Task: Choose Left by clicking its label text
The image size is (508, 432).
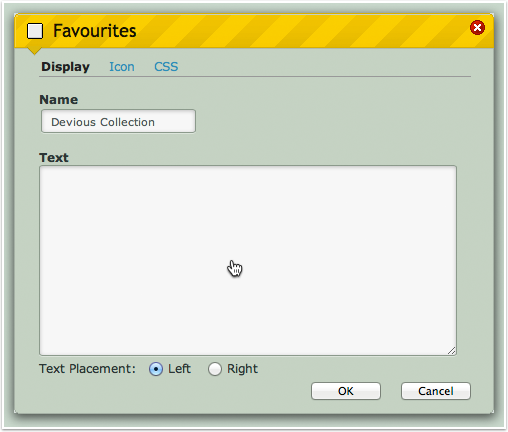Action: [179, 369]
